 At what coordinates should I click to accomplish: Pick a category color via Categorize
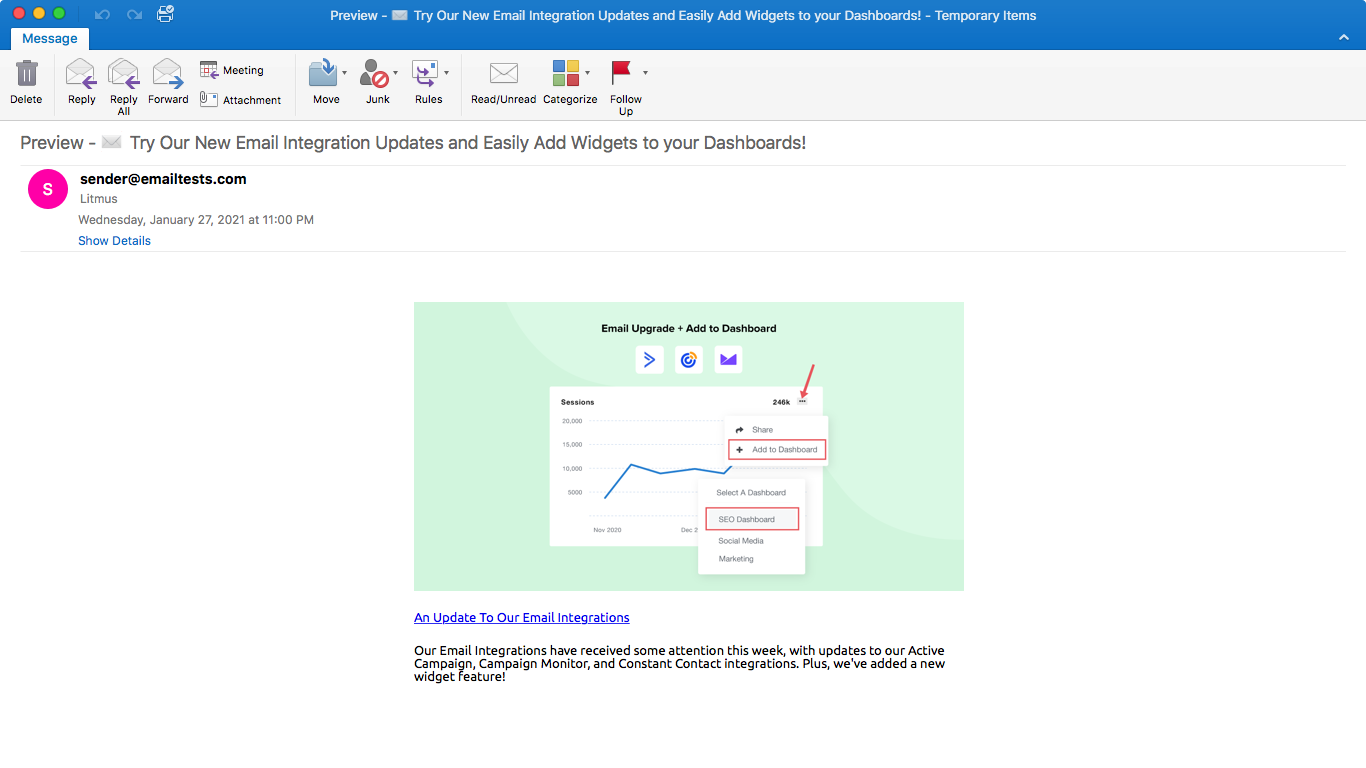[x=570, y=82]
